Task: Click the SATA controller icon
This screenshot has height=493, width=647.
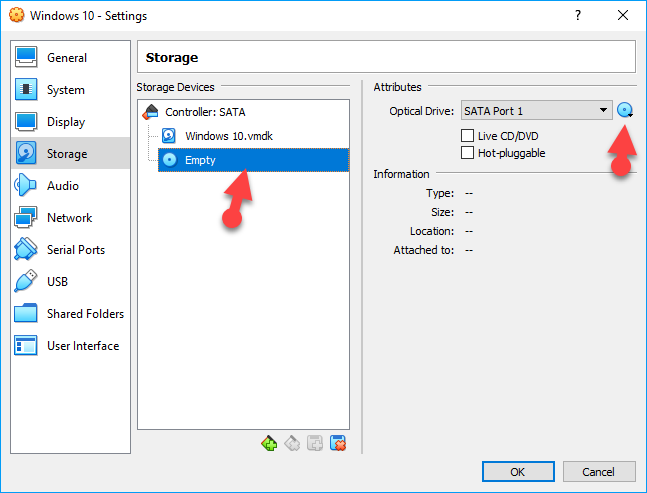Action: point(151,112)
